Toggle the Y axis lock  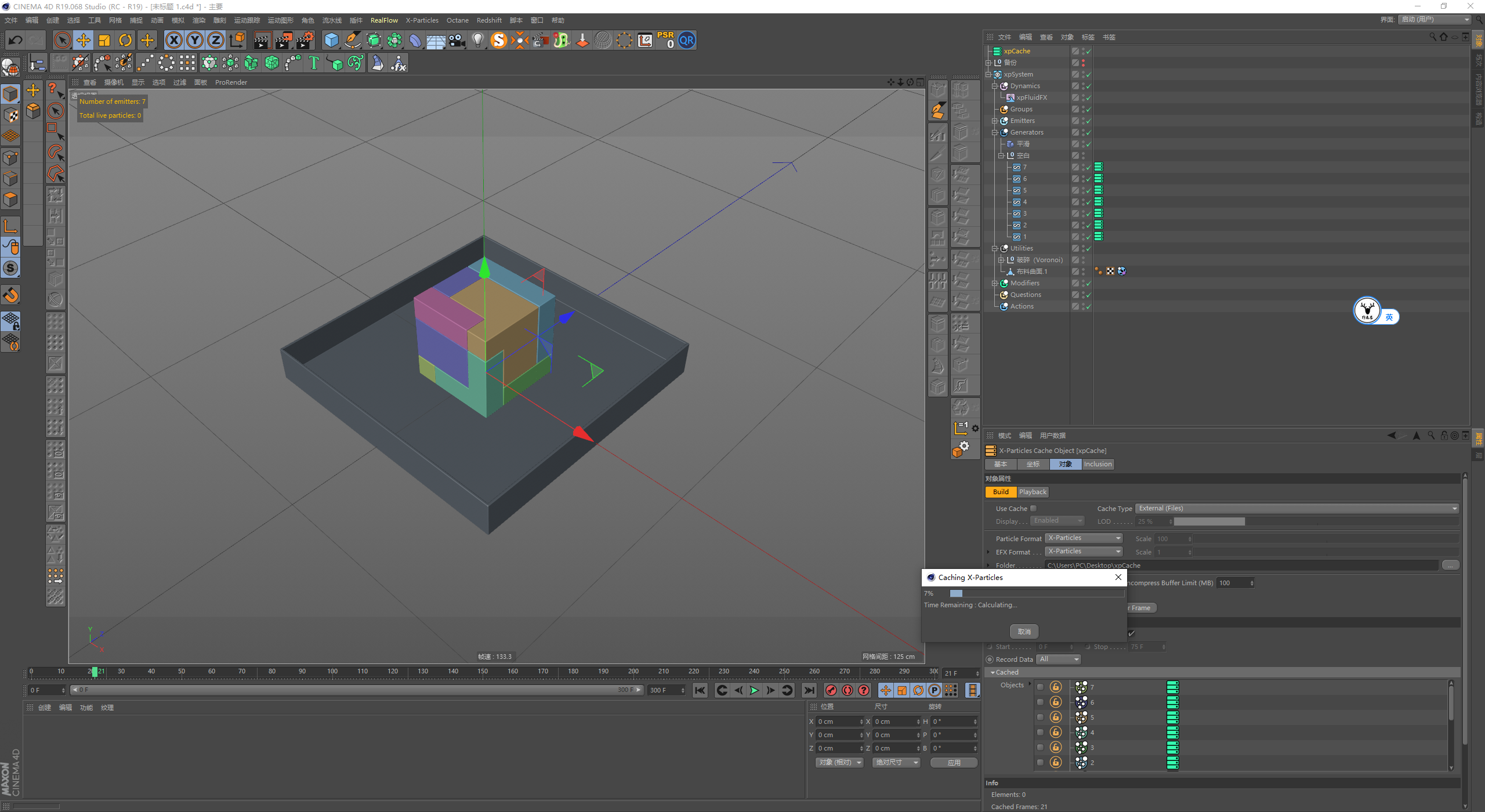coord(195,41)
